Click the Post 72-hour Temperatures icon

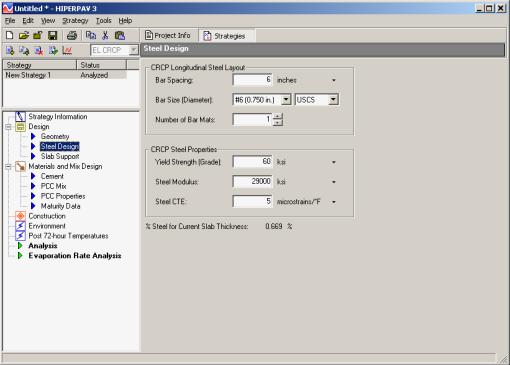coord(20,236)
